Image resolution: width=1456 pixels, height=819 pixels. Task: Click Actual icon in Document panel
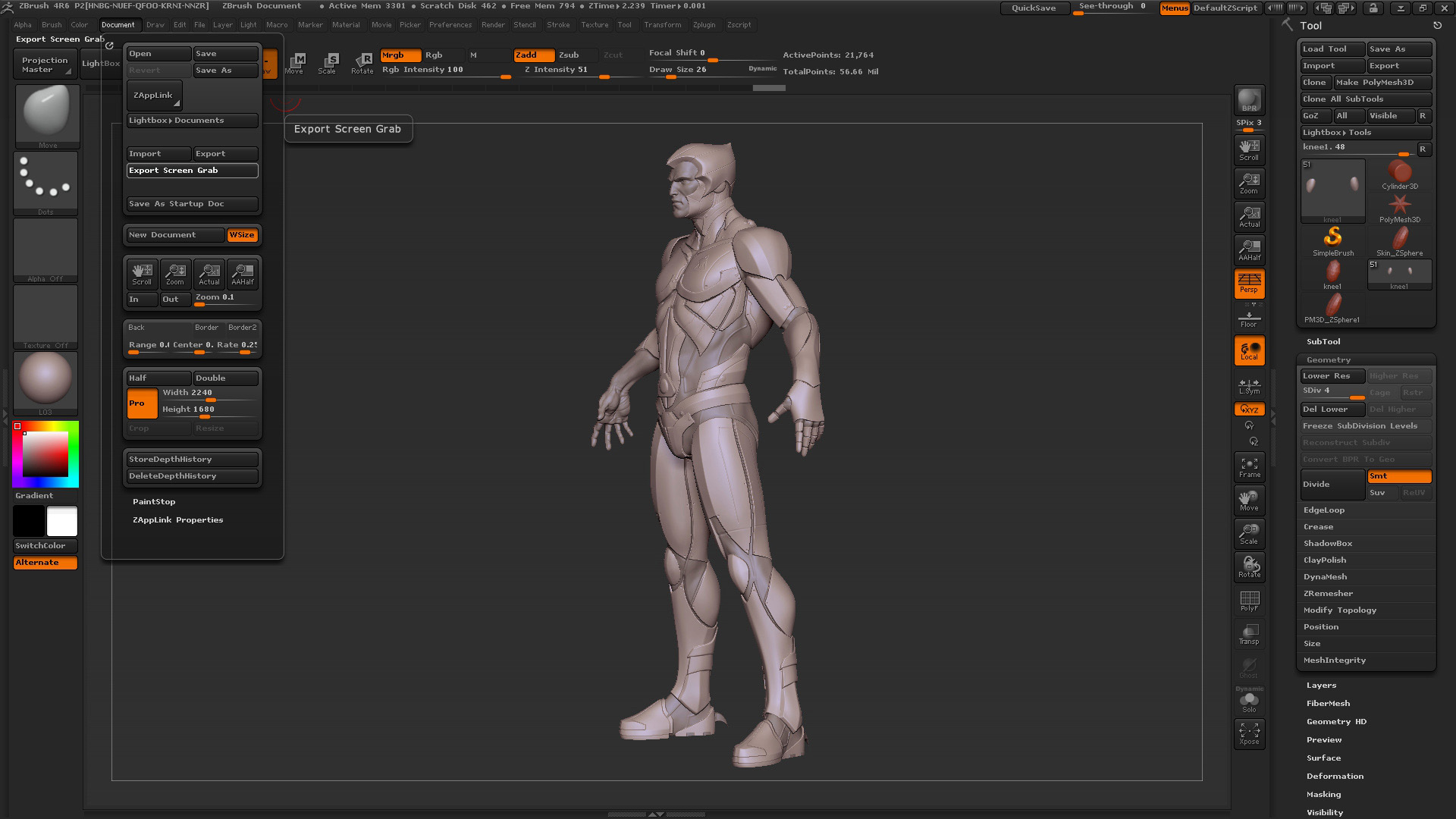click(209, 274)
